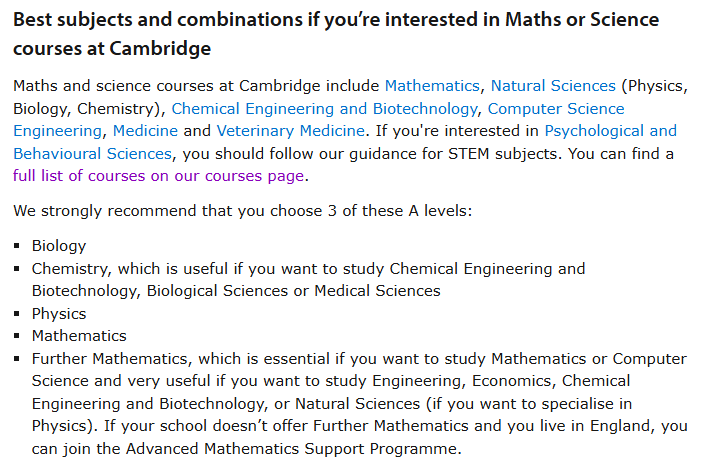716x472 pixels.
Task: Open the Veterinary Medicine link
Action: [x=290, y=131]
